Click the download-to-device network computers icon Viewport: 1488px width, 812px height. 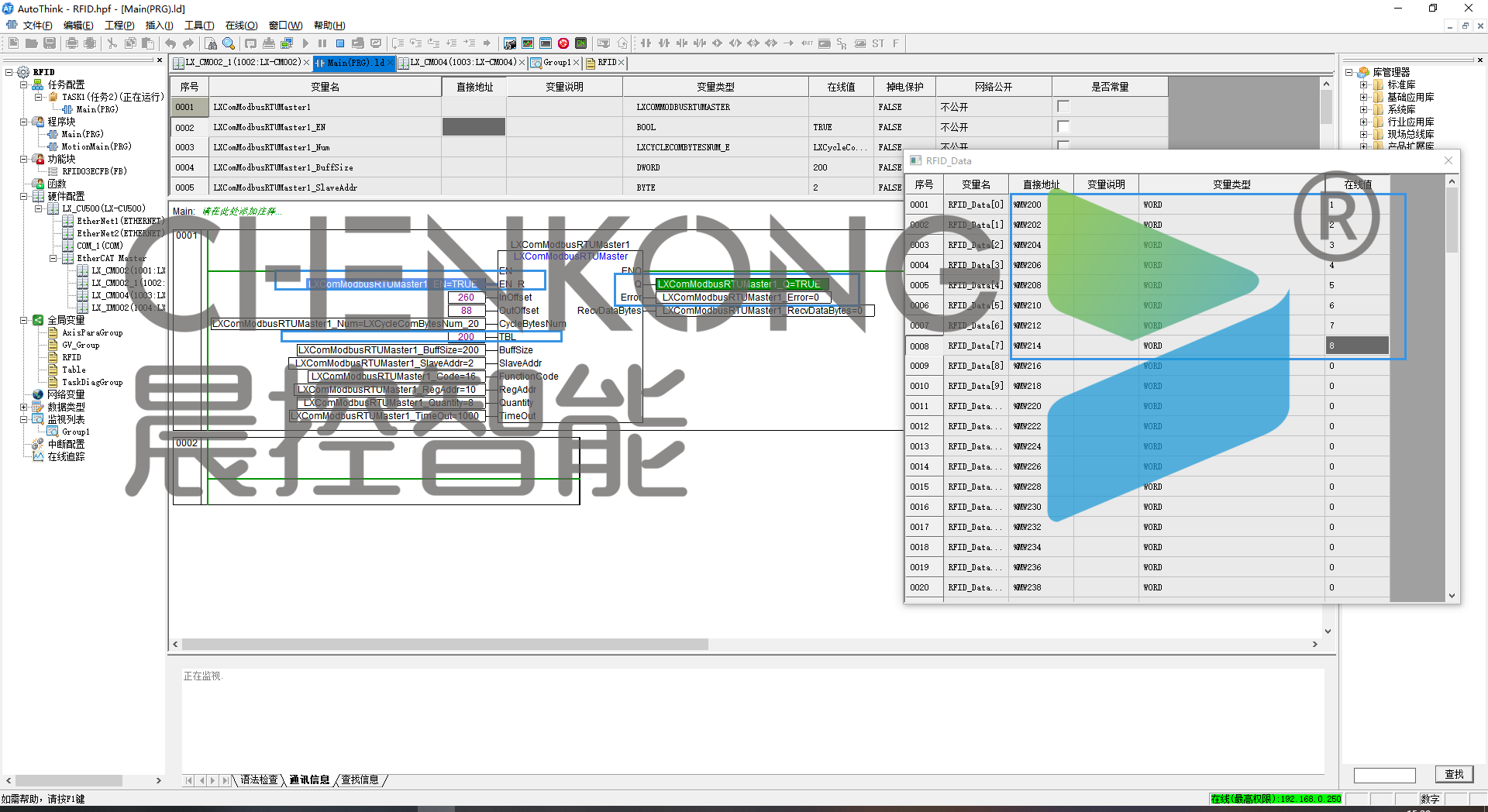(x=287, y=43)
